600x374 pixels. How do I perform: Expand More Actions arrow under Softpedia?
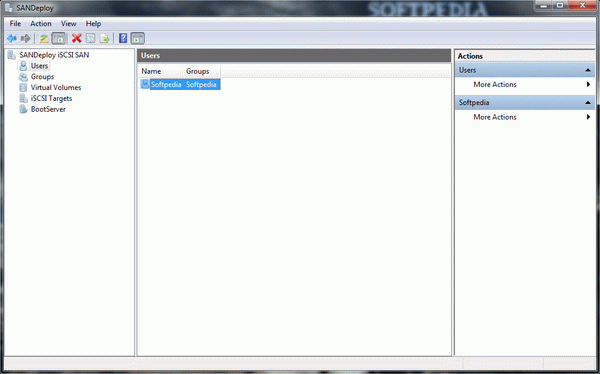coord(589,117)
